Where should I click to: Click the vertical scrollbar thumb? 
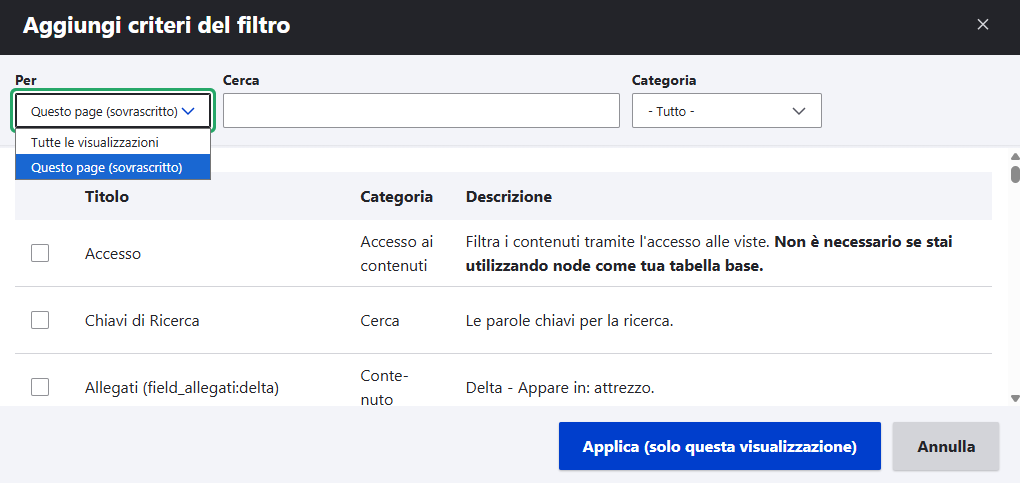click(x=1014, y=174)
